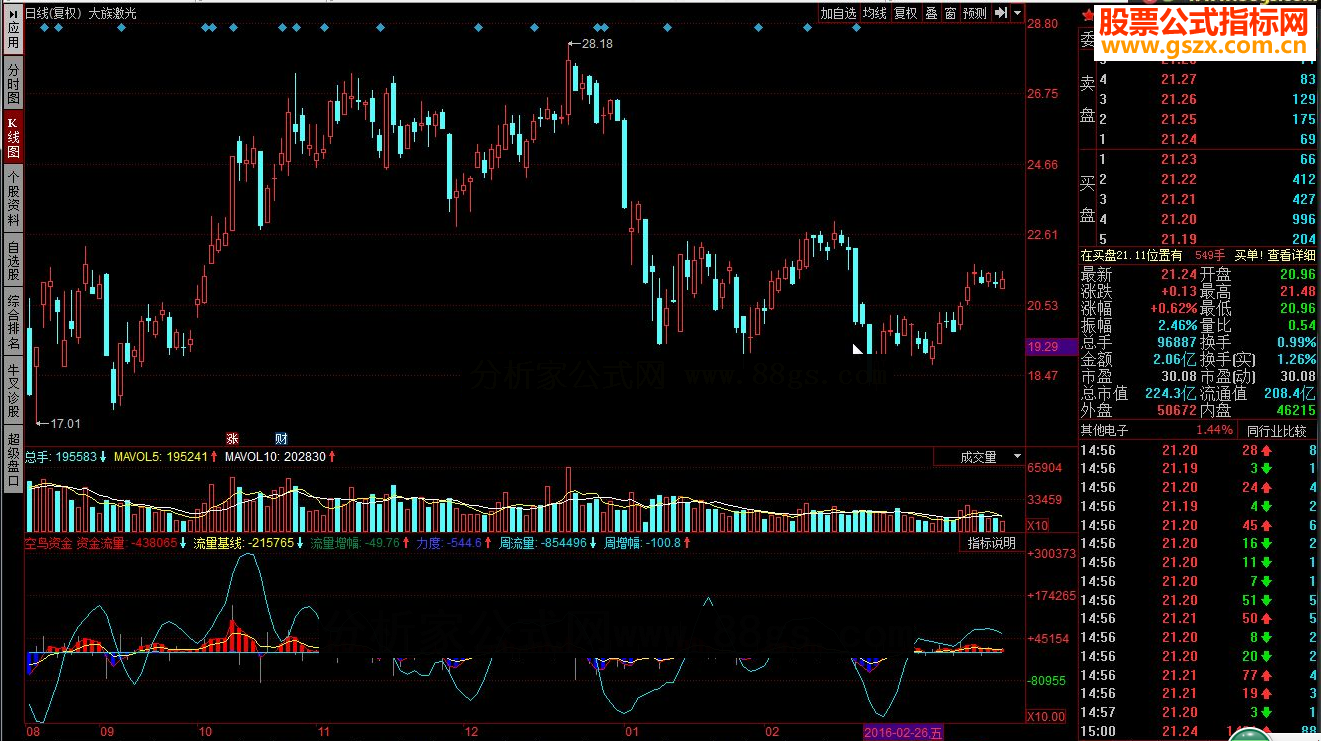Open the 牛叉诊股 sidebar tab
Image resolution: width=1321 pixels, height=741 pixels.
[13, 389]
